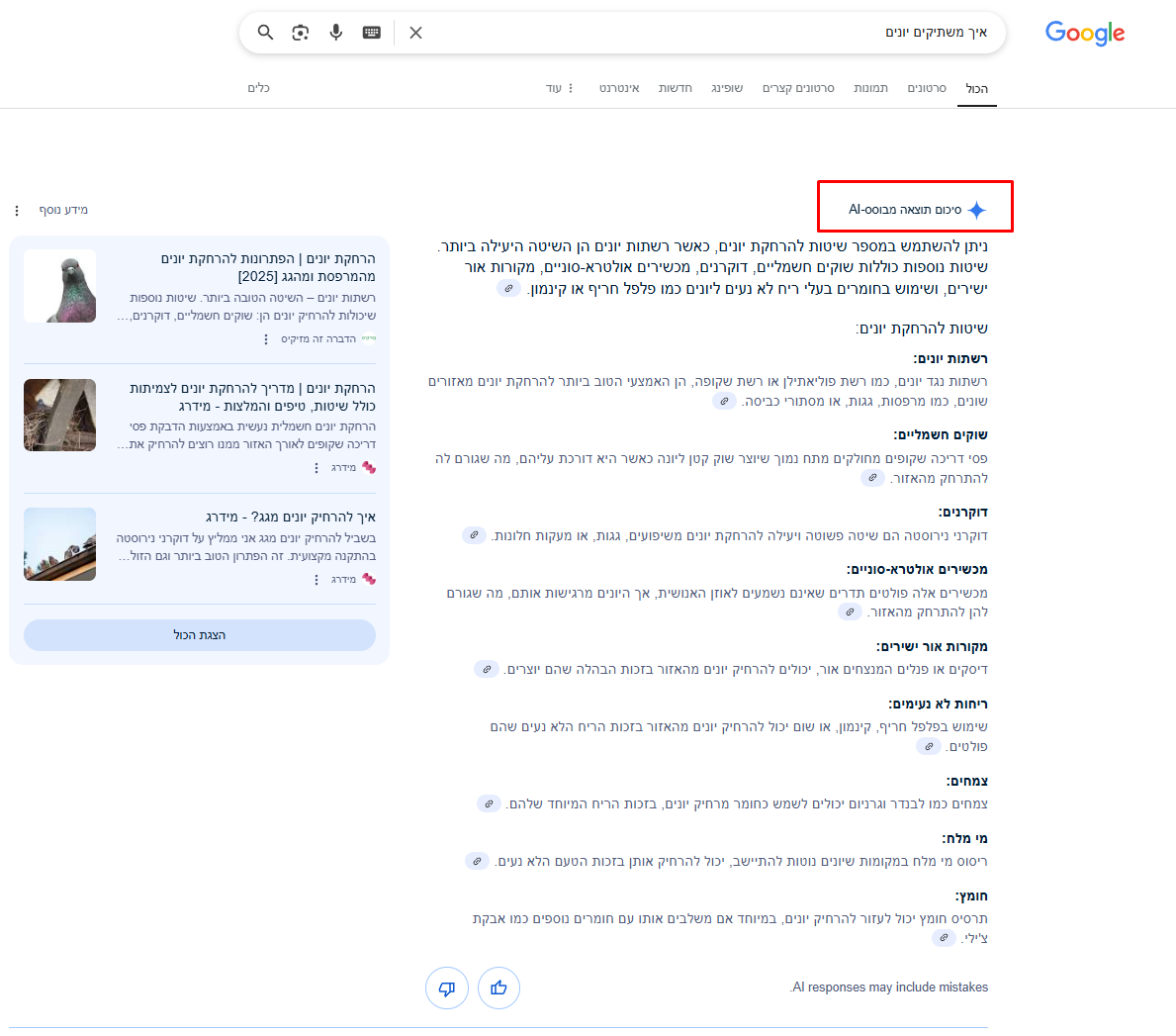The height and width of the screenshot is (1036, 1176).
Task: Start voice search with microphone icon
Action: [x=336, y=33]
